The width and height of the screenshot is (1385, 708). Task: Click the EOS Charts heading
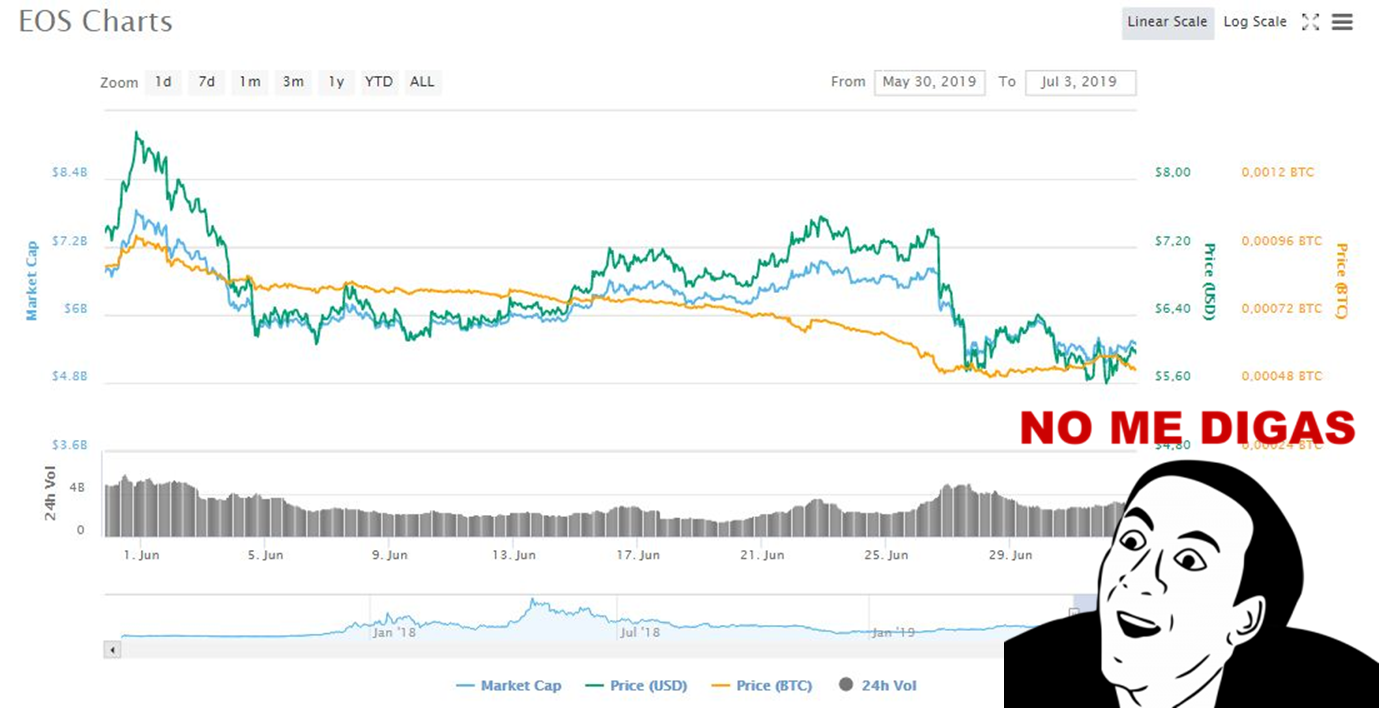pyautogui.click(x=95, y=21)
